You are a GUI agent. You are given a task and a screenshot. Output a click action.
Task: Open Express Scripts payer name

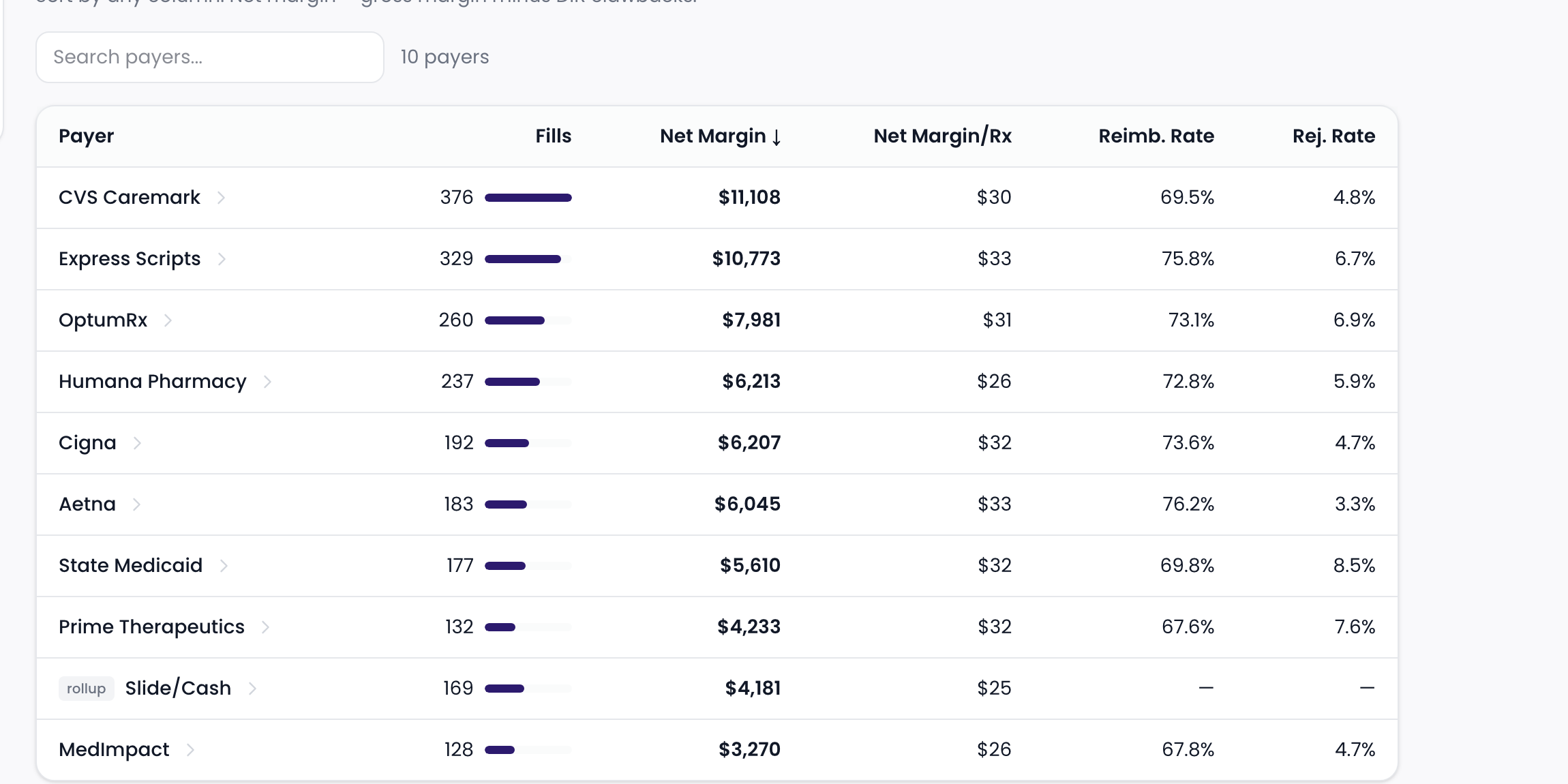(x=130, y=259)
